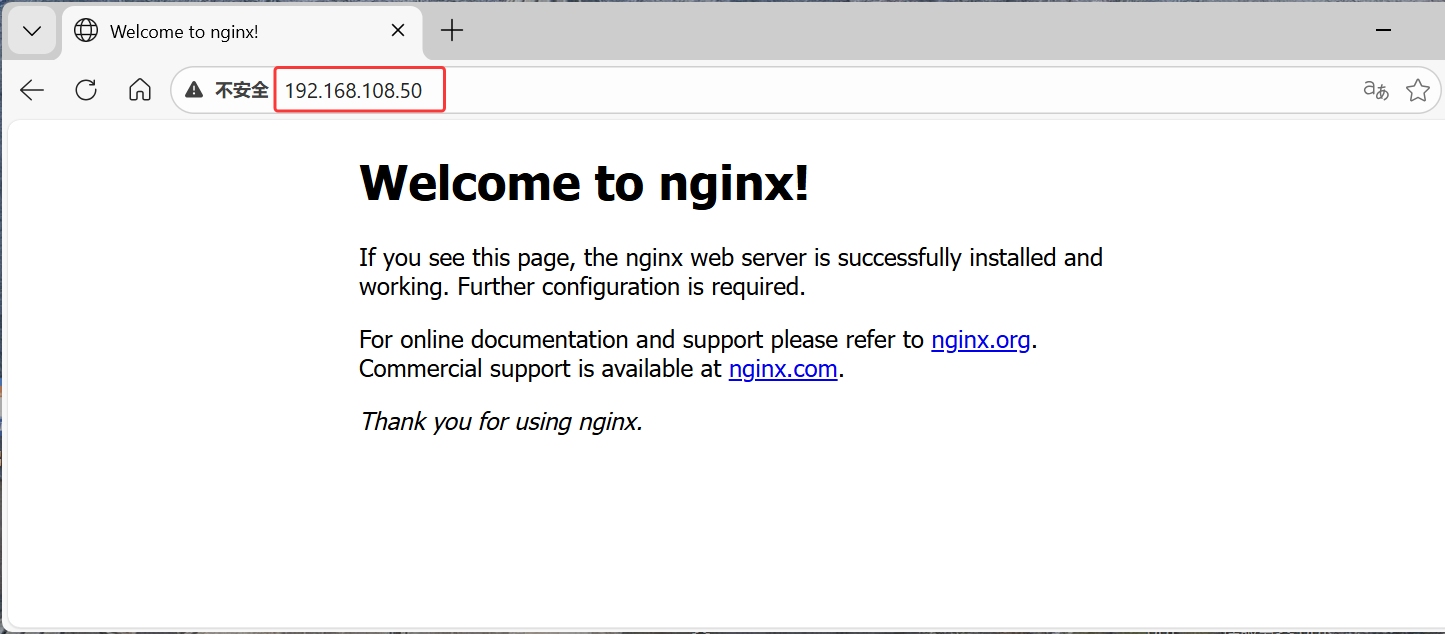Open the nginx.org link
Screen dimensions: 1445x634
tap(981, 340)
